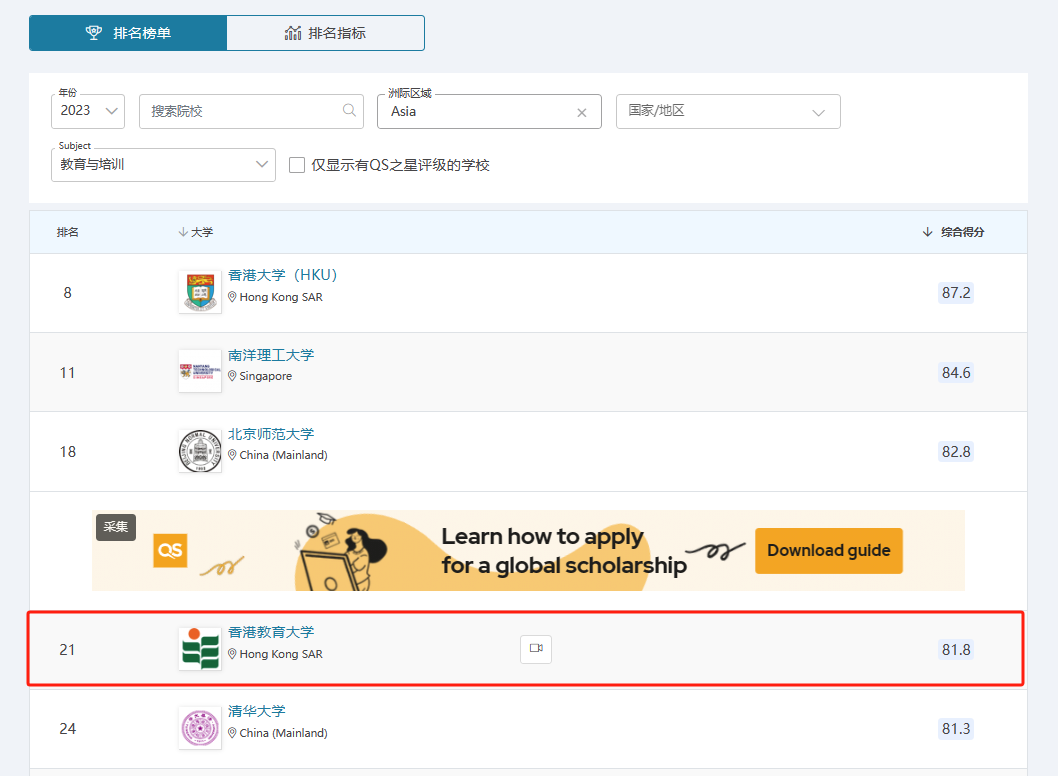Open the 清华大学 link

tap(256, 711)
